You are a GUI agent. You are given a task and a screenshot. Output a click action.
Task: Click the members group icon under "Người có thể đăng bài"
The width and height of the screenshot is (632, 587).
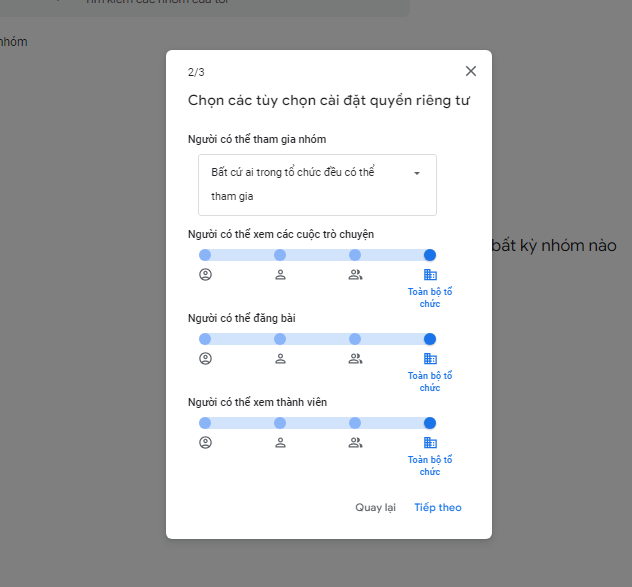tap(355, 358)
